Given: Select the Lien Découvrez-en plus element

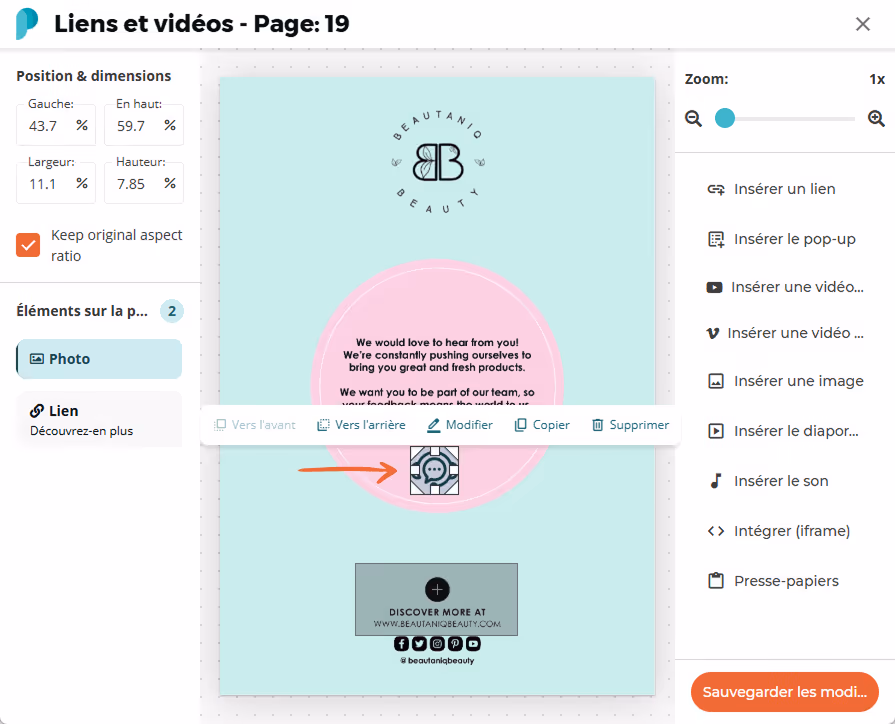Looking at the screenshot, I should 99,420.
